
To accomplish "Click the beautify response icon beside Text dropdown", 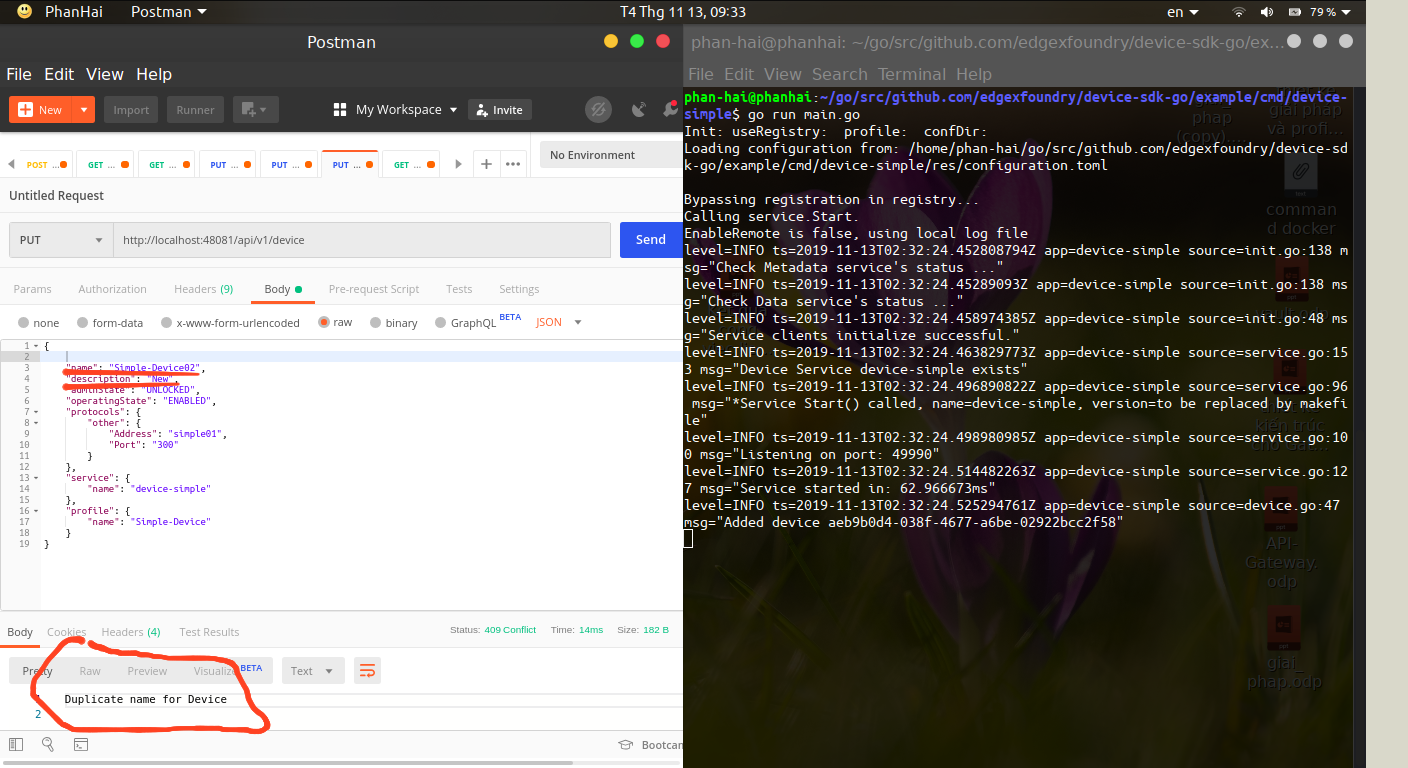I will [x=367, y=670].
